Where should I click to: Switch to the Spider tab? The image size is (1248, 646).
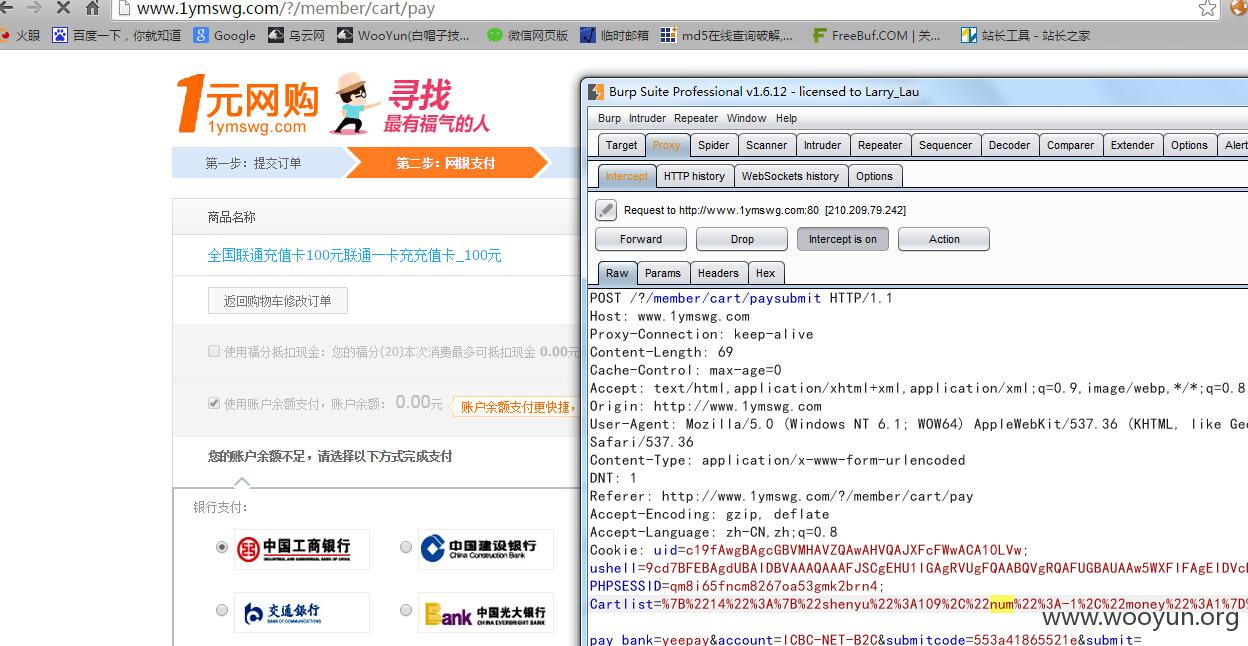click(713, 145)
